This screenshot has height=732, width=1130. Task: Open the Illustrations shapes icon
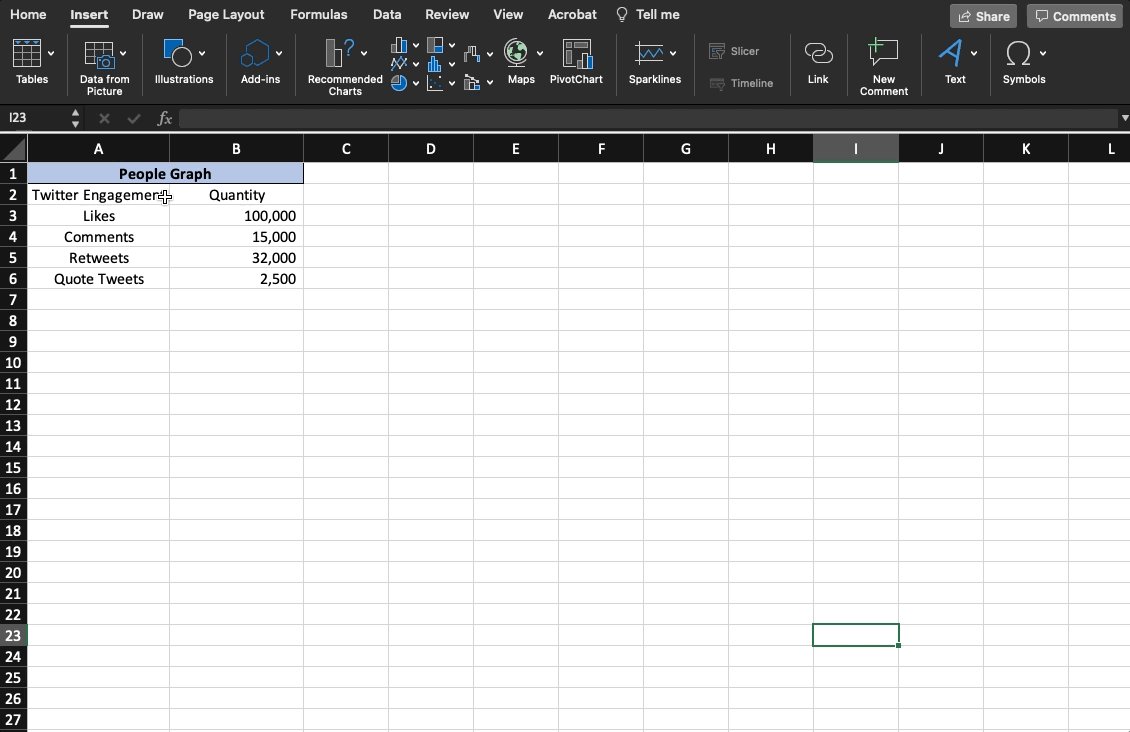[x=177, y=53]
